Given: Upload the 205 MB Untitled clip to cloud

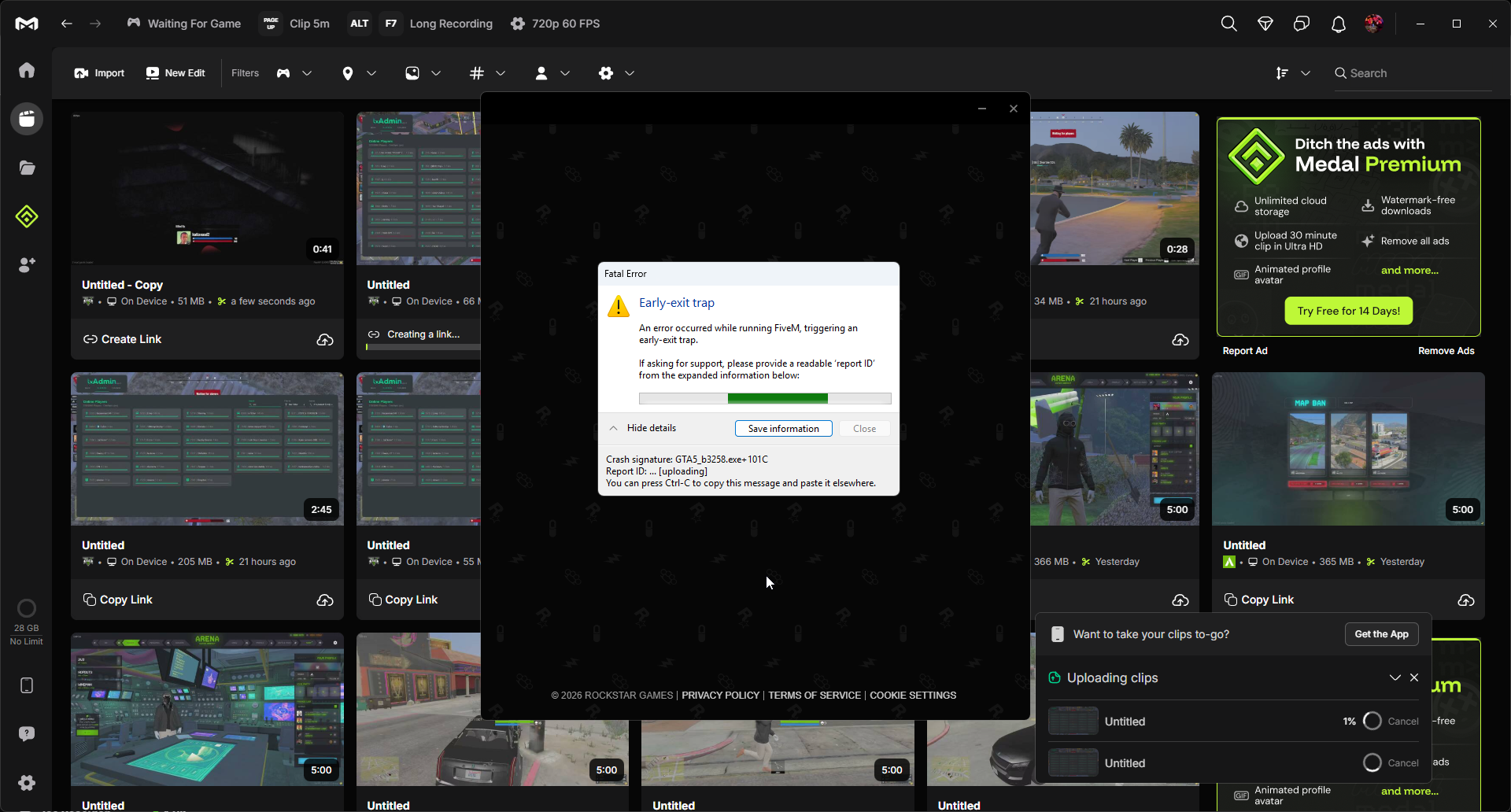Looking at the screenshot, I should [x=325, y=600].
